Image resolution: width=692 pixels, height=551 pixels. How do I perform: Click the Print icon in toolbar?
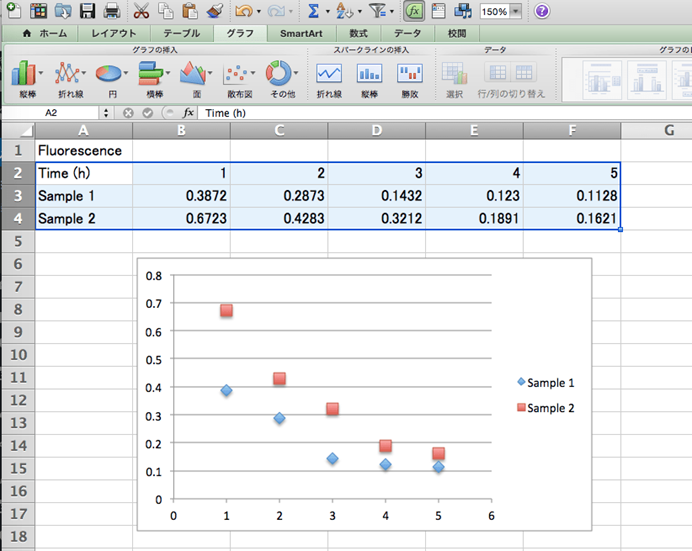pyautogui.click(x=112, y=12)
